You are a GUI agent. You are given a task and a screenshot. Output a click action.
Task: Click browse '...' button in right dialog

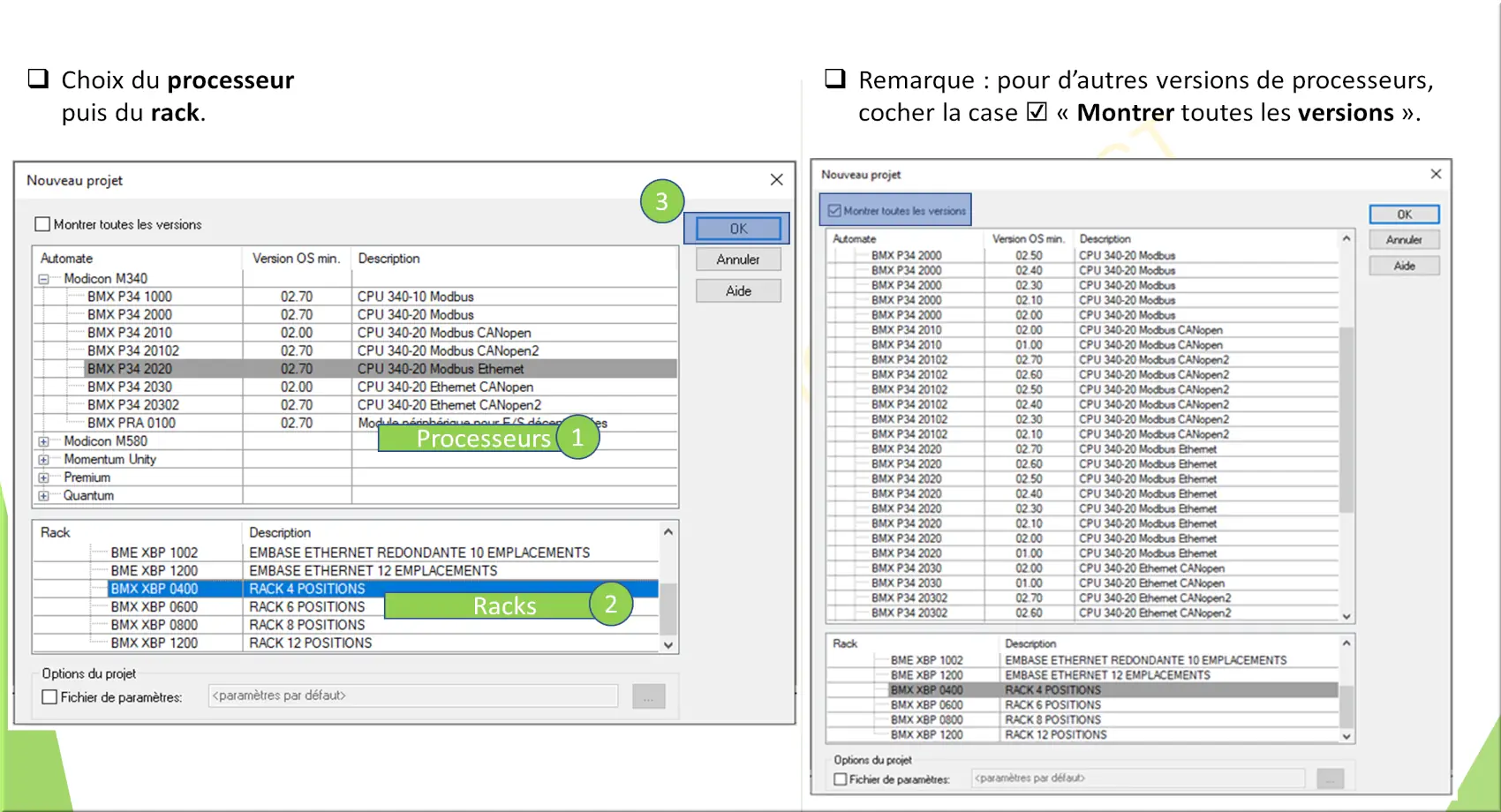tap(1330, 778)
